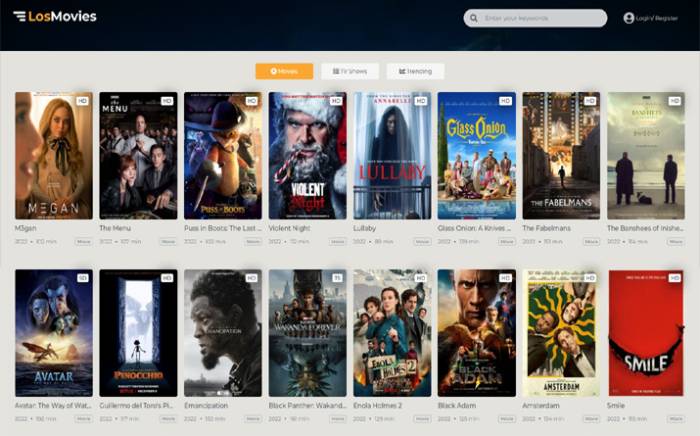700x436 pixels.
Task: Click the Movie tag under Smile
Action: pyautogui.click(x=676, y=419)
